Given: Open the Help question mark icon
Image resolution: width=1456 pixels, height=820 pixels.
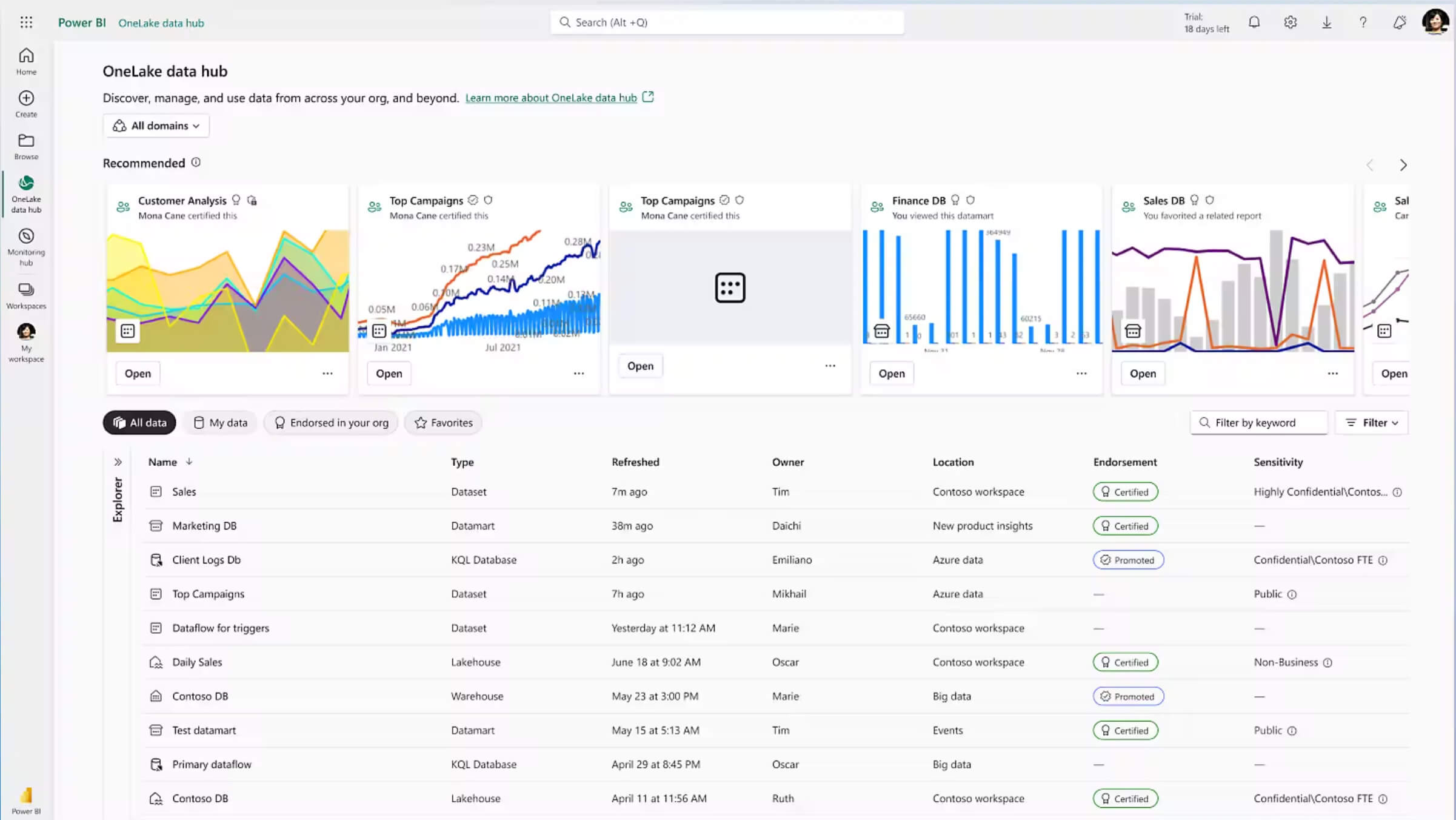Looking at the screenshot, I should 1363,22.
